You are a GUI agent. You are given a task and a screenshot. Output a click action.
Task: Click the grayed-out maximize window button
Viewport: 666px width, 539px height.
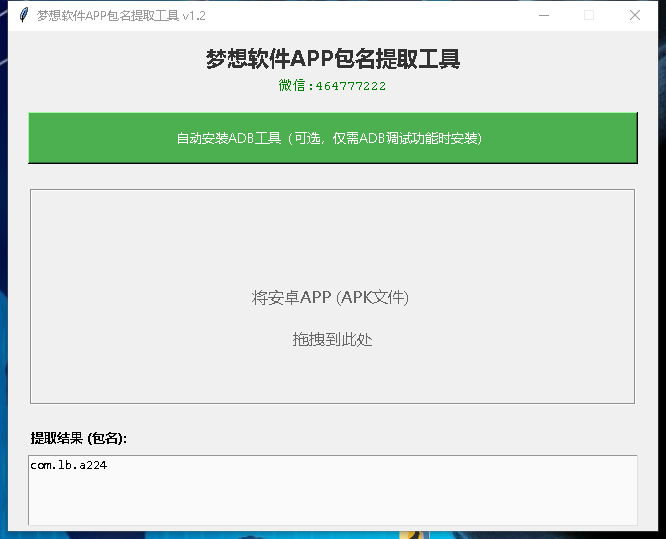(589, 15)
